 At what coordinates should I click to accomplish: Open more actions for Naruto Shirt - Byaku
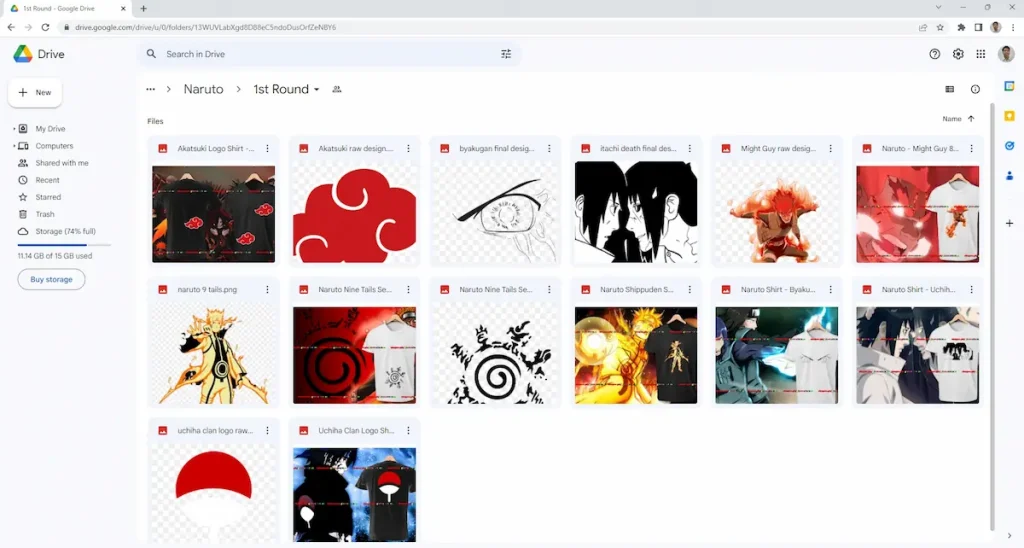click(x=831, y=289)
